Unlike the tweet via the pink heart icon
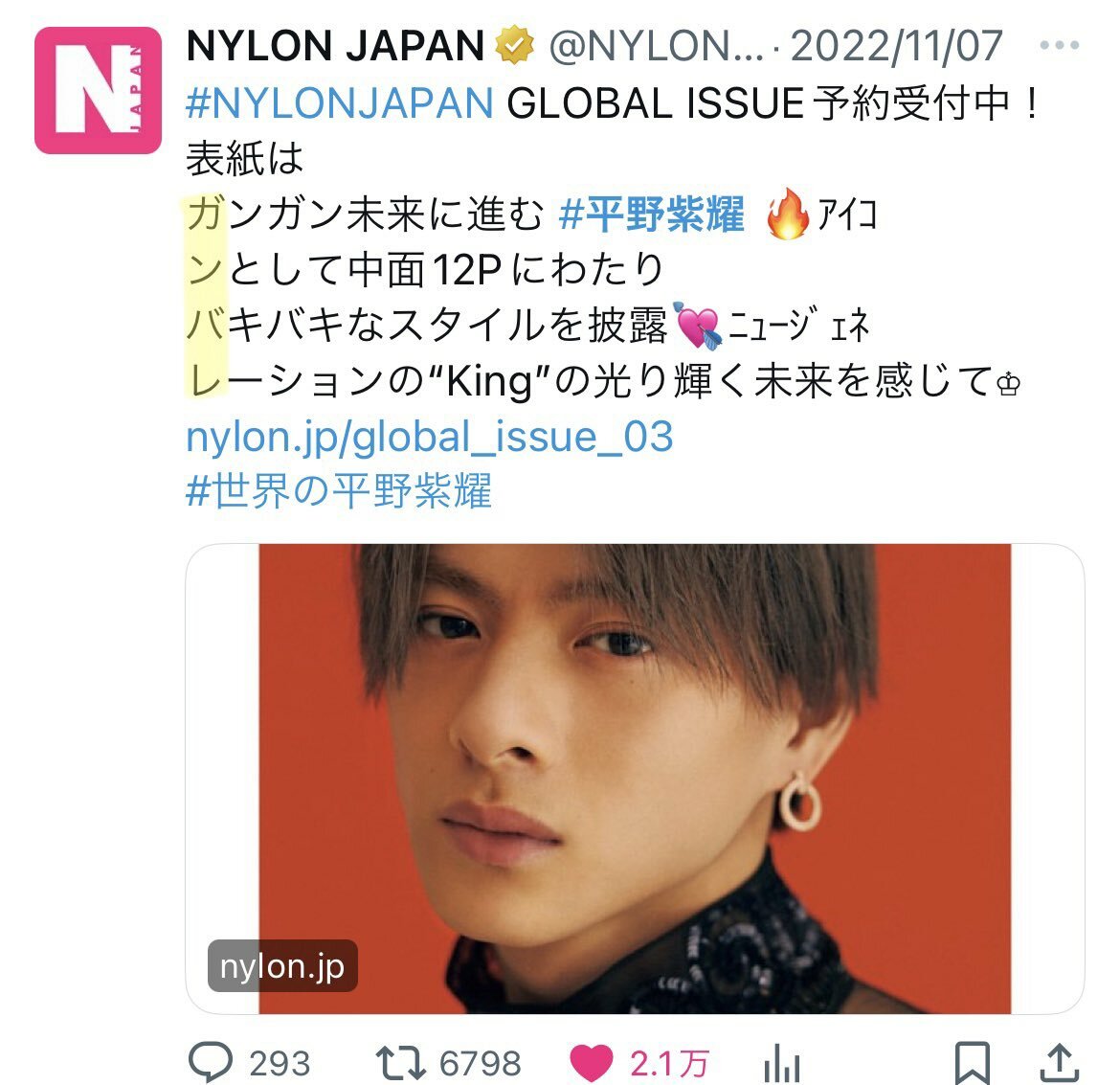 [591, 1063]
